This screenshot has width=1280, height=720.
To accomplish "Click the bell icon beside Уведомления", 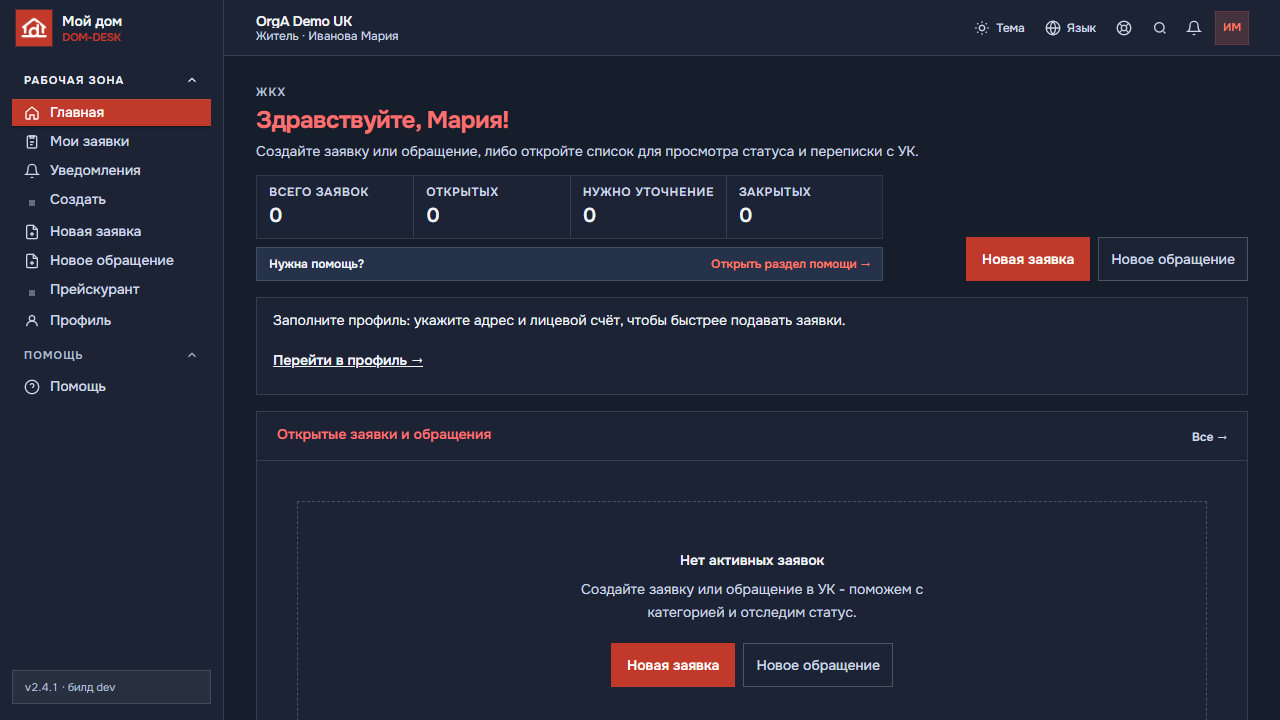I will click(x=32, y=171).
